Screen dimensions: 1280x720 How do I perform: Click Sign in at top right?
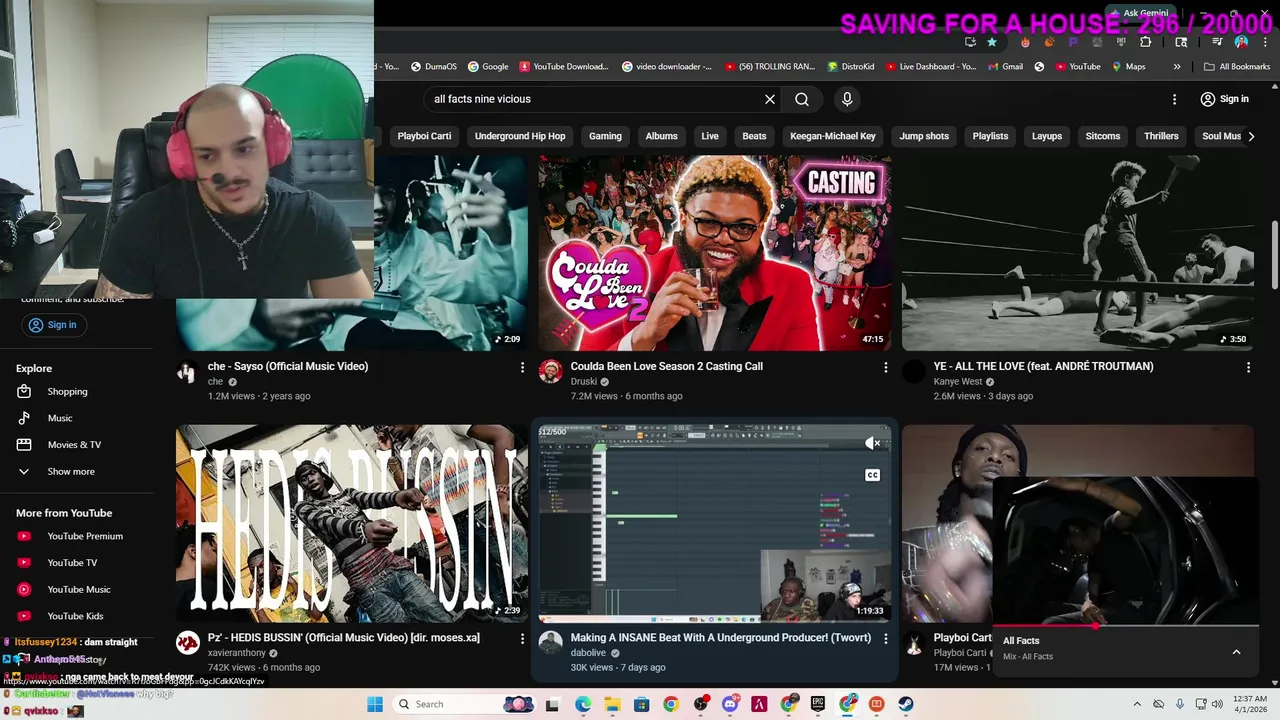[1224, 99]
